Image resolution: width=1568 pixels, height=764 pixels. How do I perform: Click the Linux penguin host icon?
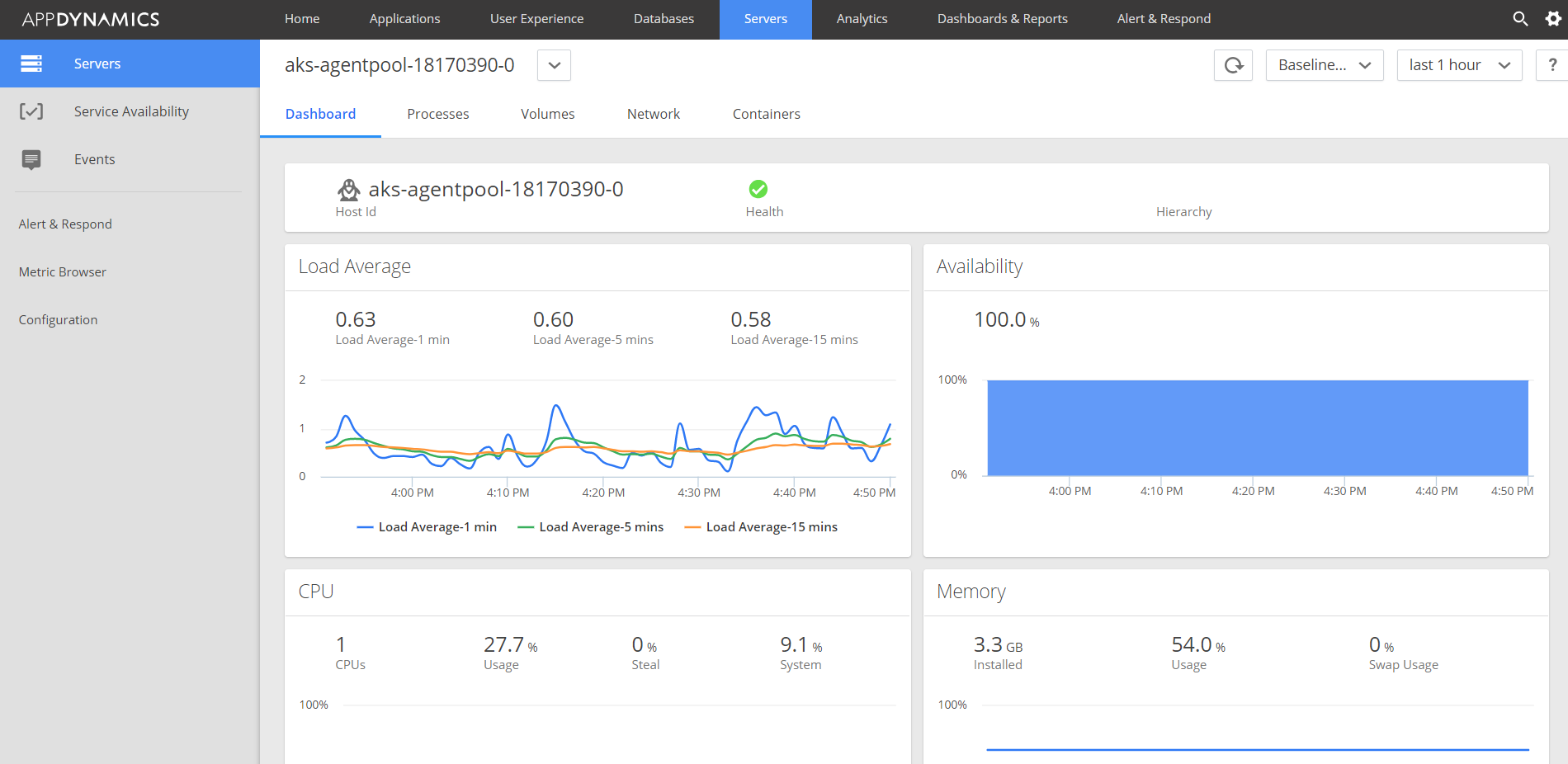[x=349, y=190]
